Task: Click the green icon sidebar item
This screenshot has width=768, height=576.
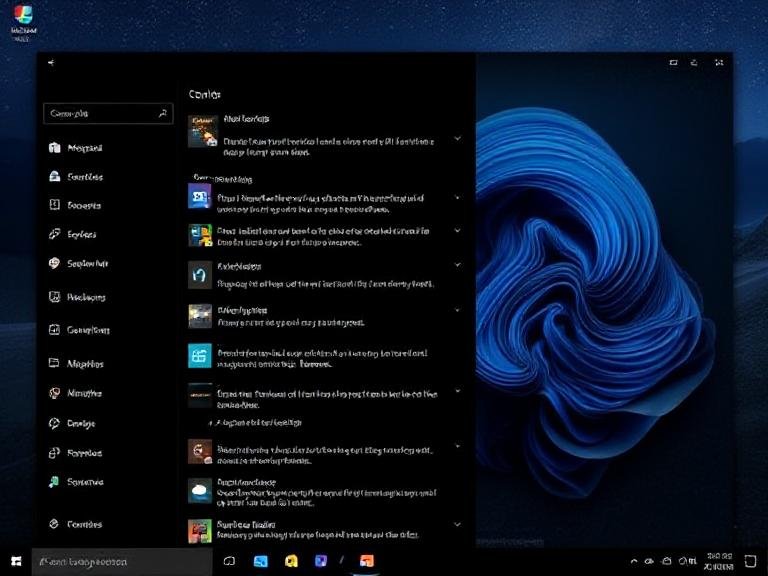Action: tap(54, 482)
